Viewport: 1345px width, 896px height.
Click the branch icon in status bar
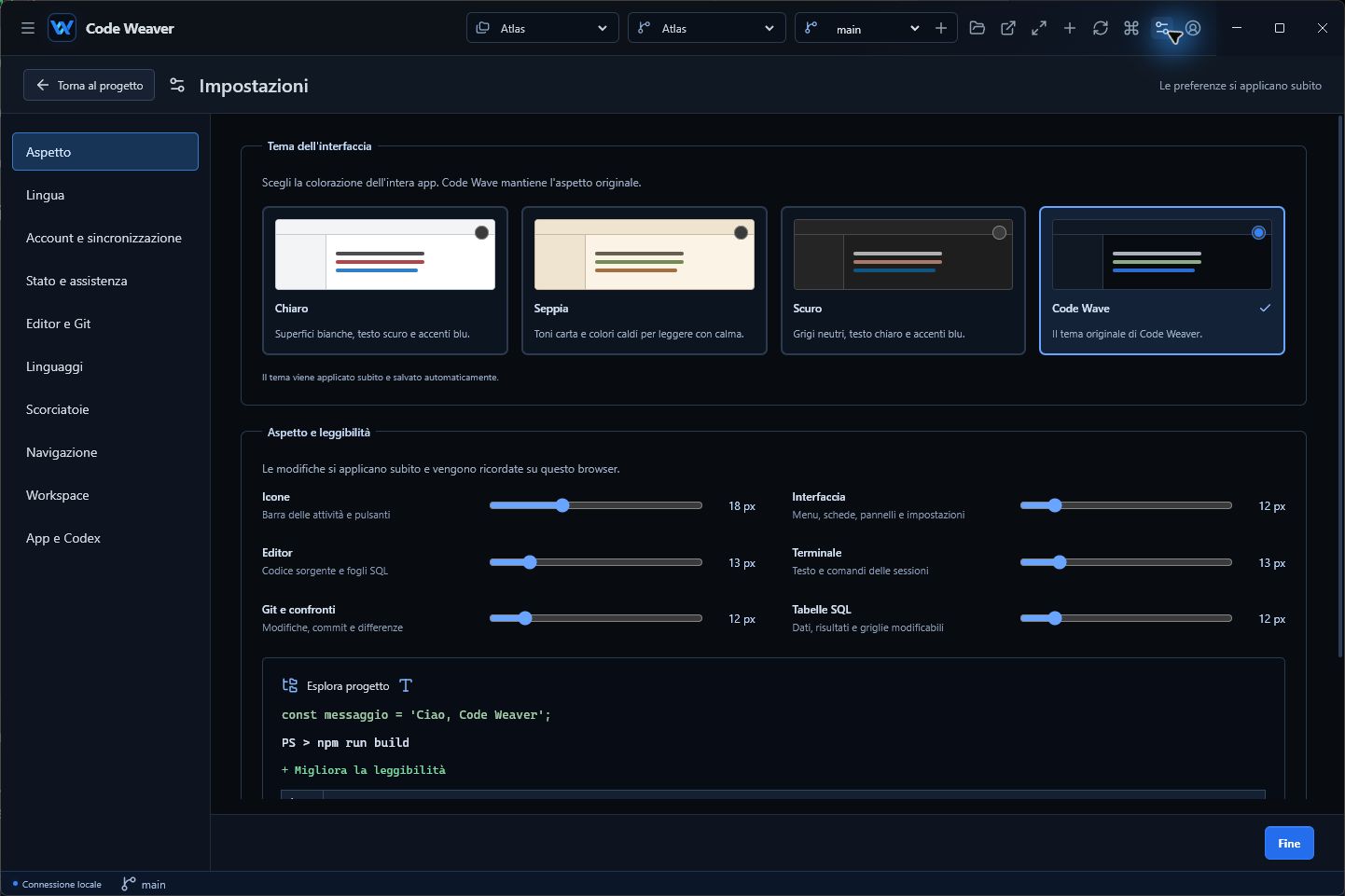pos(129,884)
